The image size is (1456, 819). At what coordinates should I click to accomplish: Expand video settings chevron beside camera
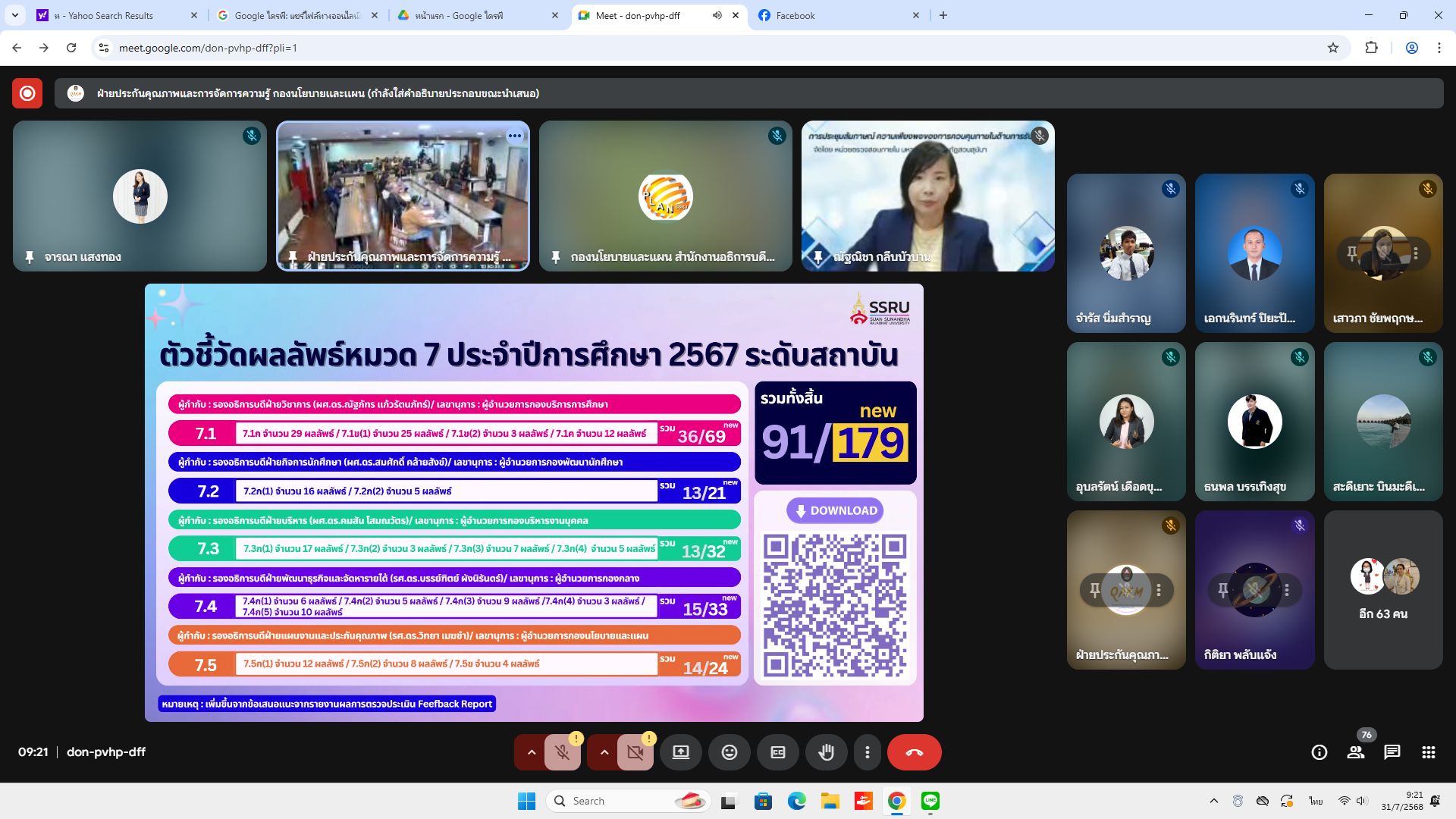(604, 752)
